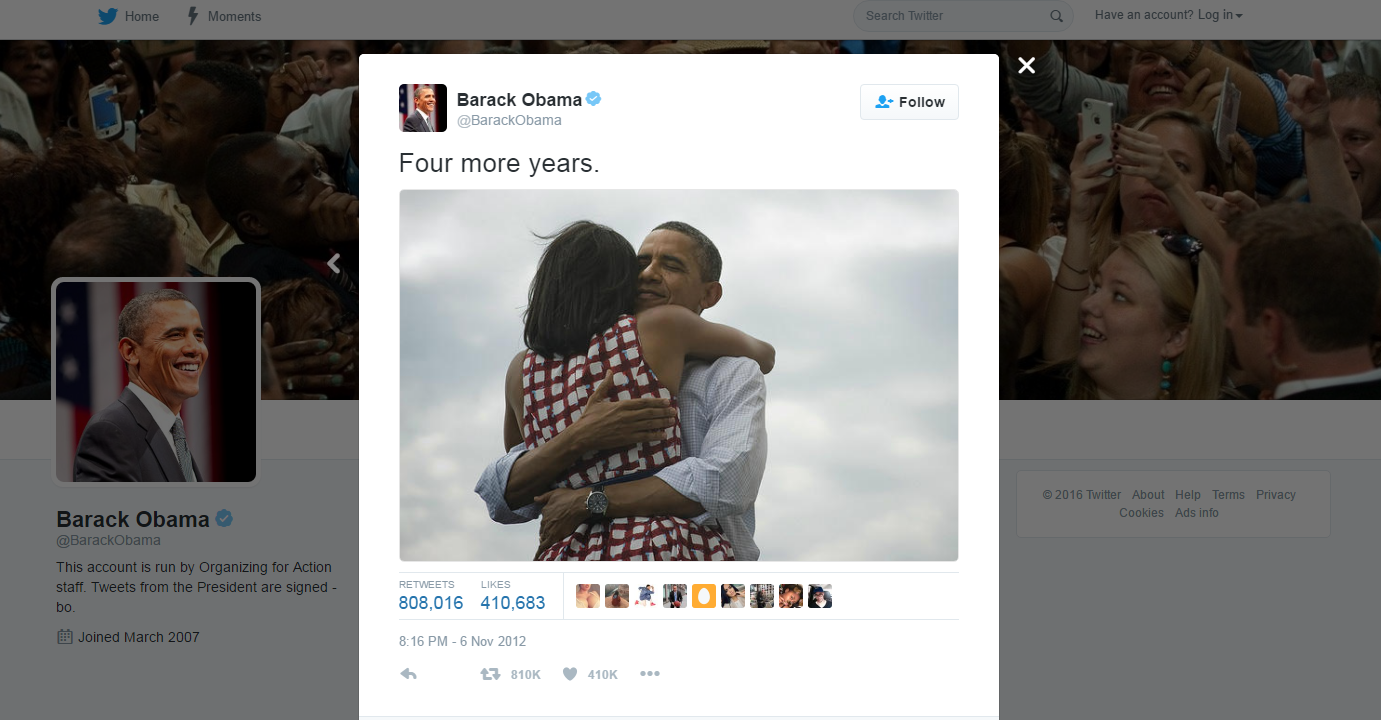1381x720 pixels.
Task: Open the Ads info footer link
Action: 1196,513
